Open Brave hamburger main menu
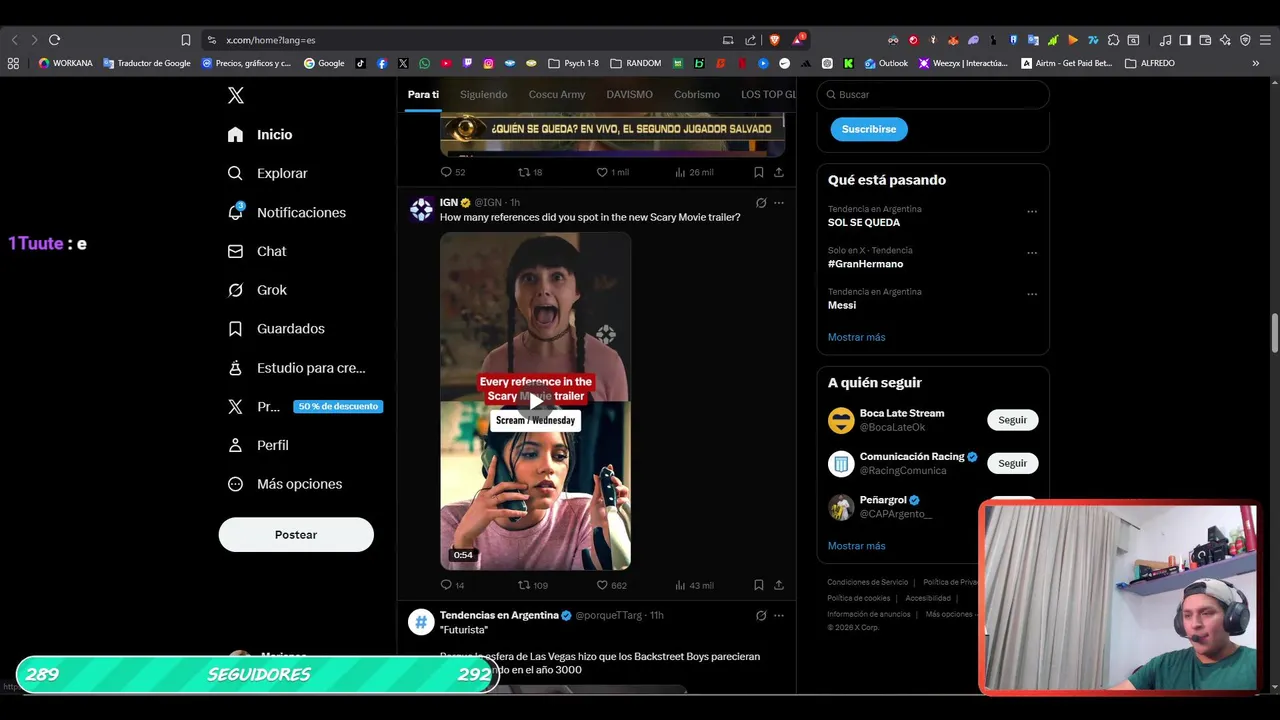The width and height of the screenshot is (1280, 720). click(x=1265, y=40)
